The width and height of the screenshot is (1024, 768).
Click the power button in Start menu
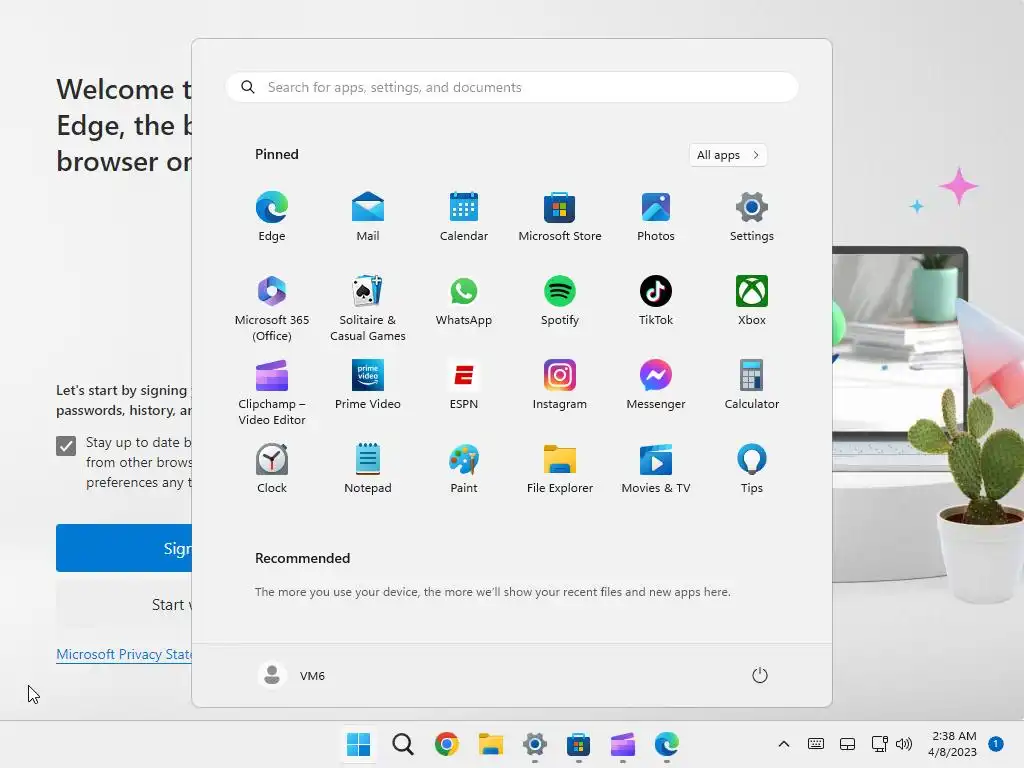(760, 675)
